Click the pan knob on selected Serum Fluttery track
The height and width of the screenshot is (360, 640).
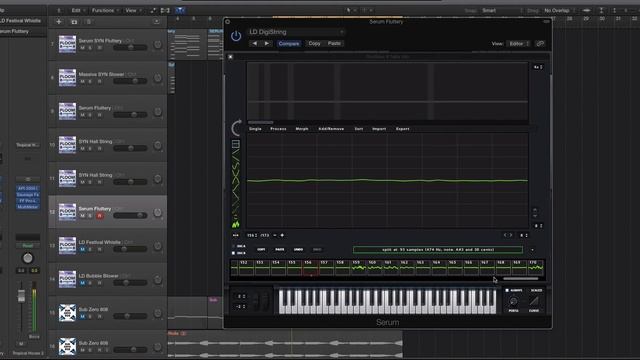(x=158, y=213)
